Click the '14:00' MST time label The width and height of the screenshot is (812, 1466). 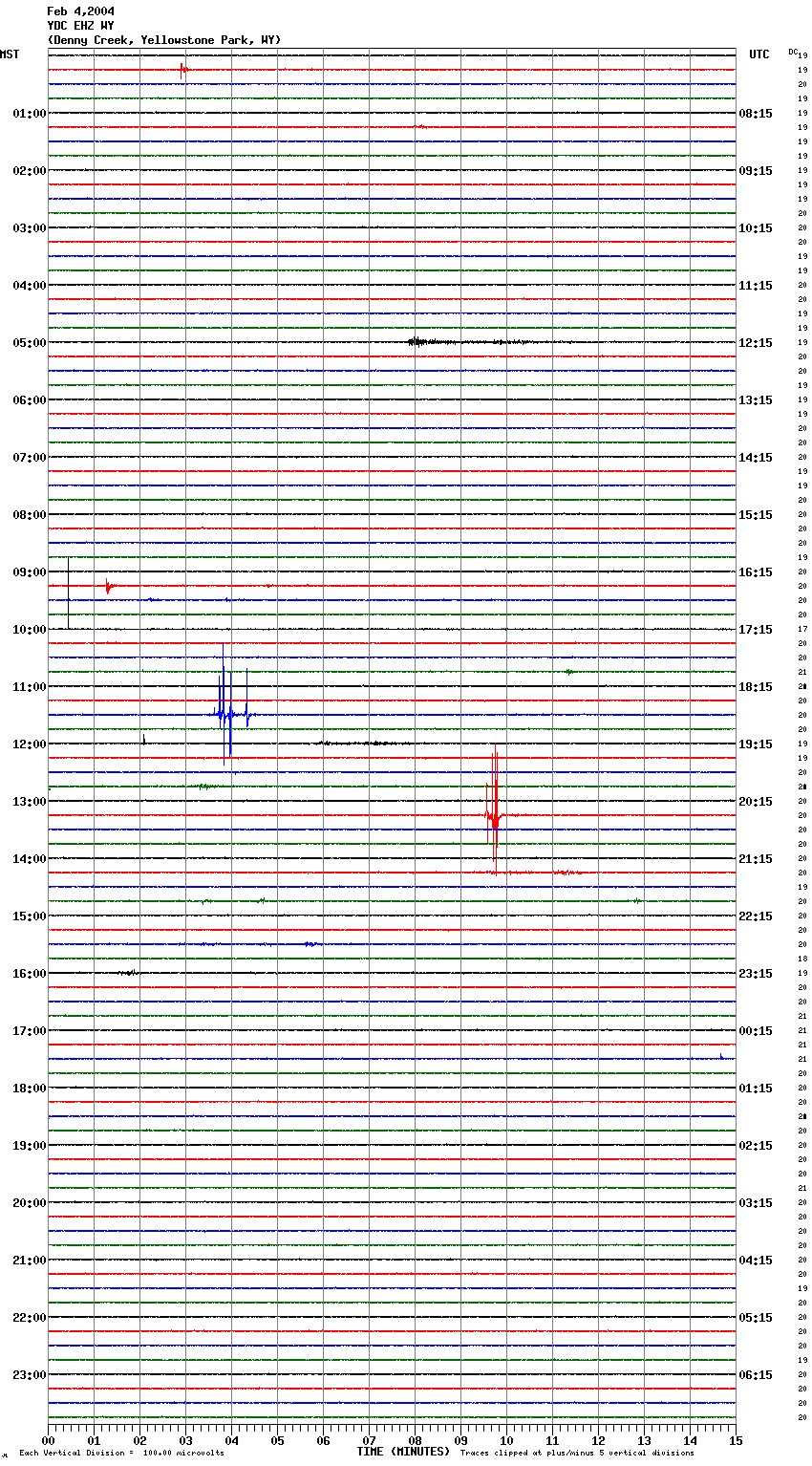point(30,859)
